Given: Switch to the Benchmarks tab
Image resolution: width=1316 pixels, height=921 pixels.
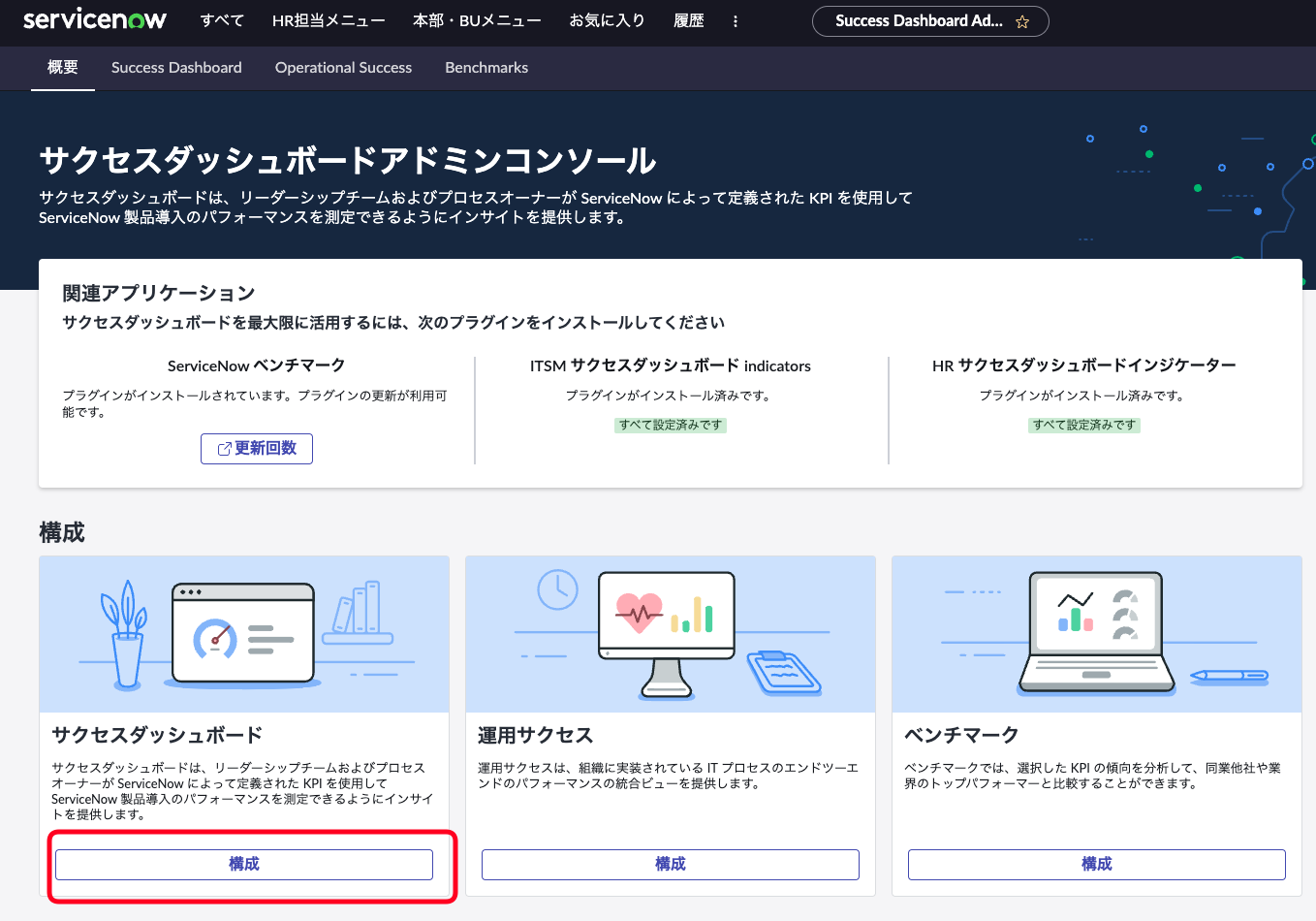Looking at the screenshot, I should pos(486,68).
